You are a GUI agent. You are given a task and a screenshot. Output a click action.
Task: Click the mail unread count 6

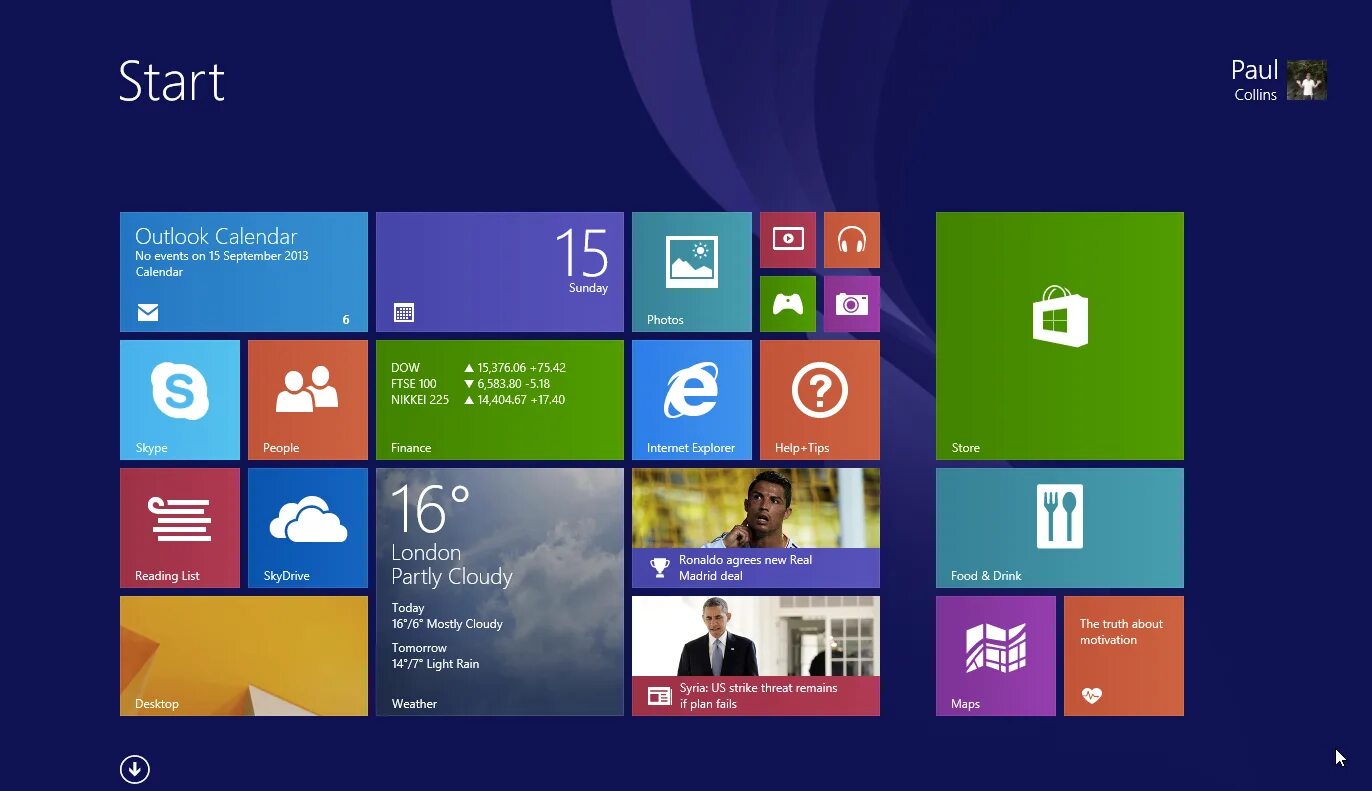pyautogui.click(x=346, y=320)
